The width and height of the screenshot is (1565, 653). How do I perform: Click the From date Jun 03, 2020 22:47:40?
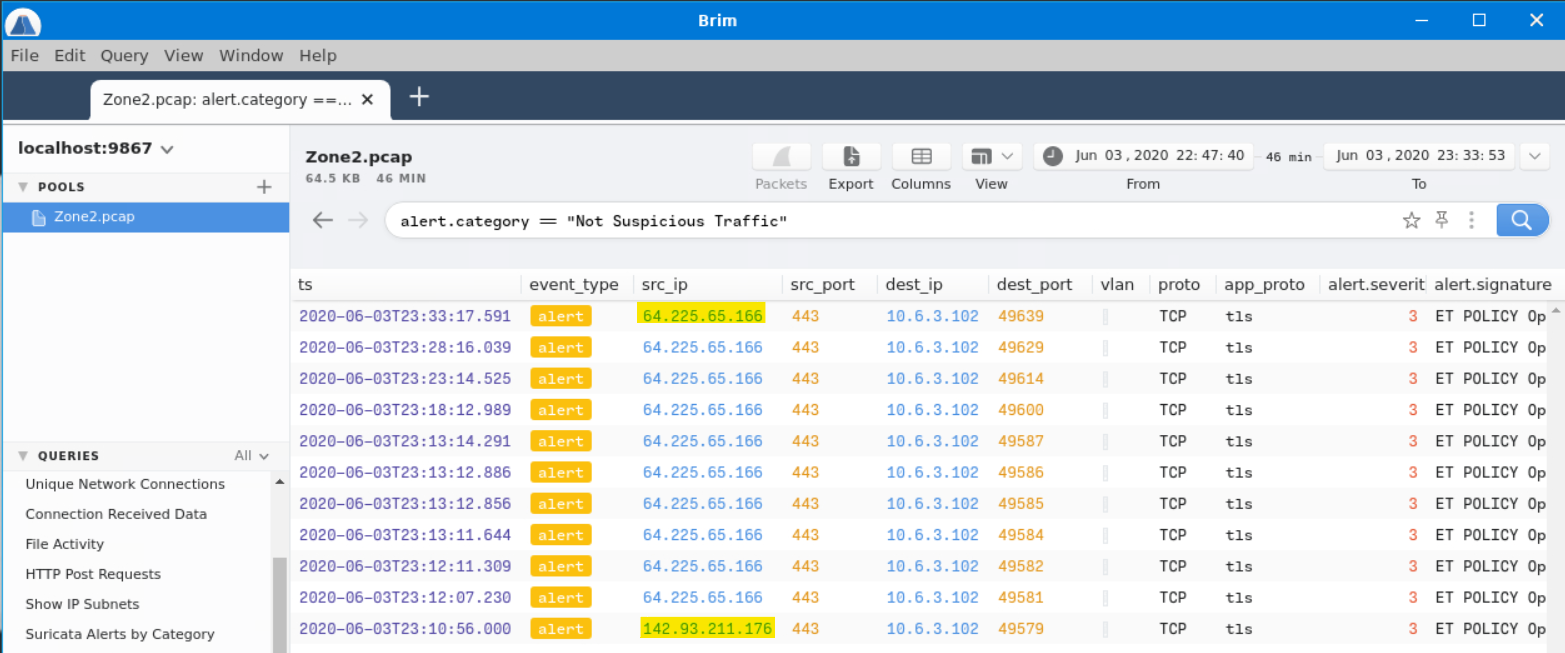(1159, 156)
